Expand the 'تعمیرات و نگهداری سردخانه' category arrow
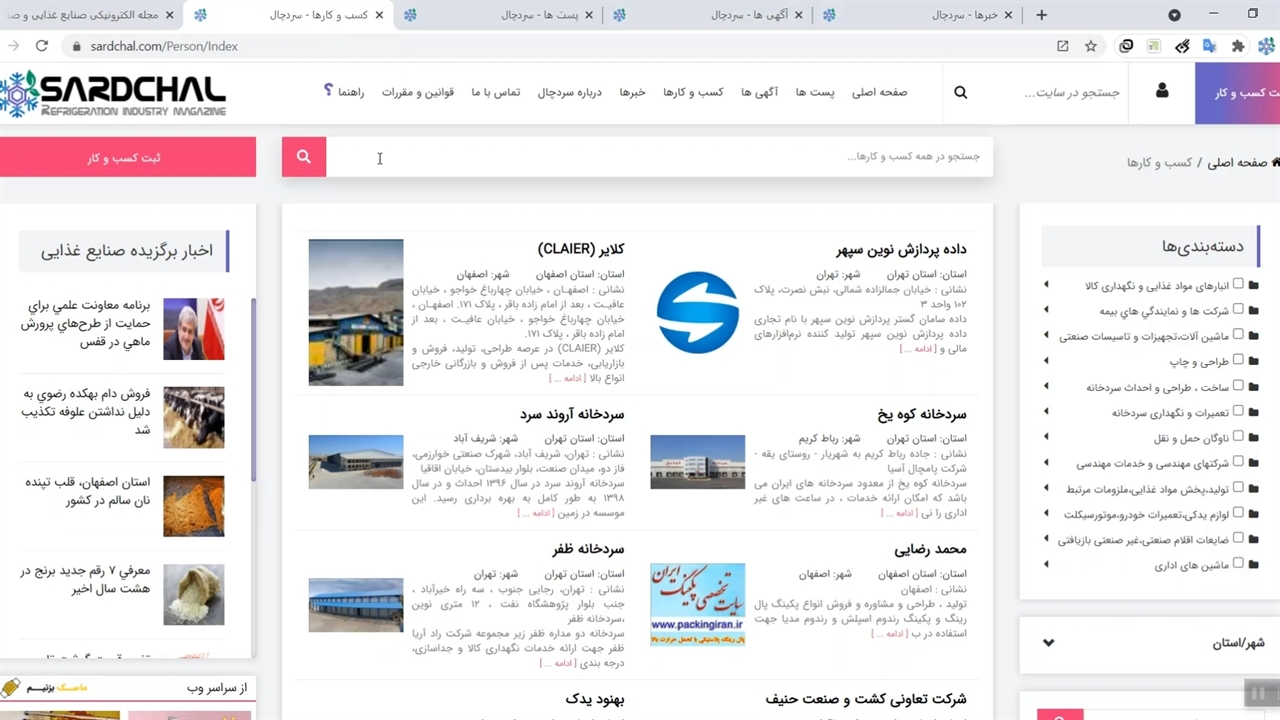The image size is (1280, 720). coord(1046,412)
